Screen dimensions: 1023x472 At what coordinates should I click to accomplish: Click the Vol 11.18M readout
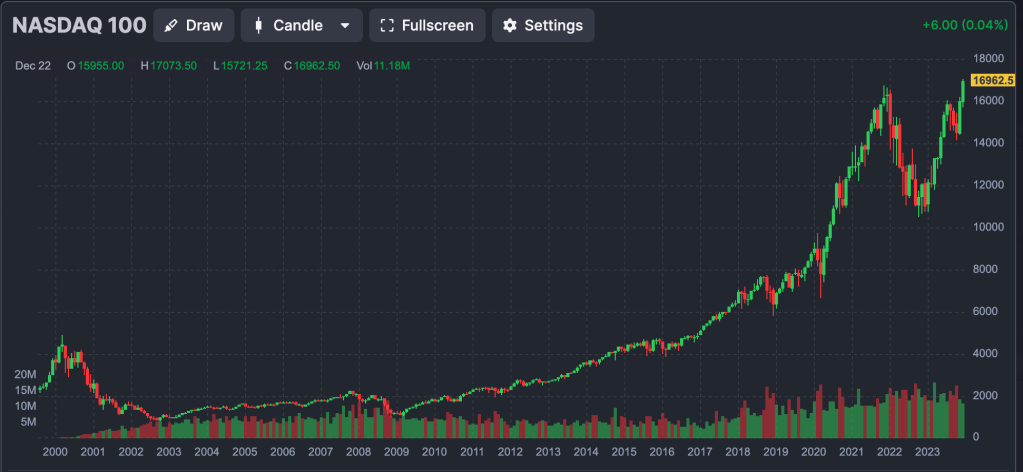click(383, 66)
